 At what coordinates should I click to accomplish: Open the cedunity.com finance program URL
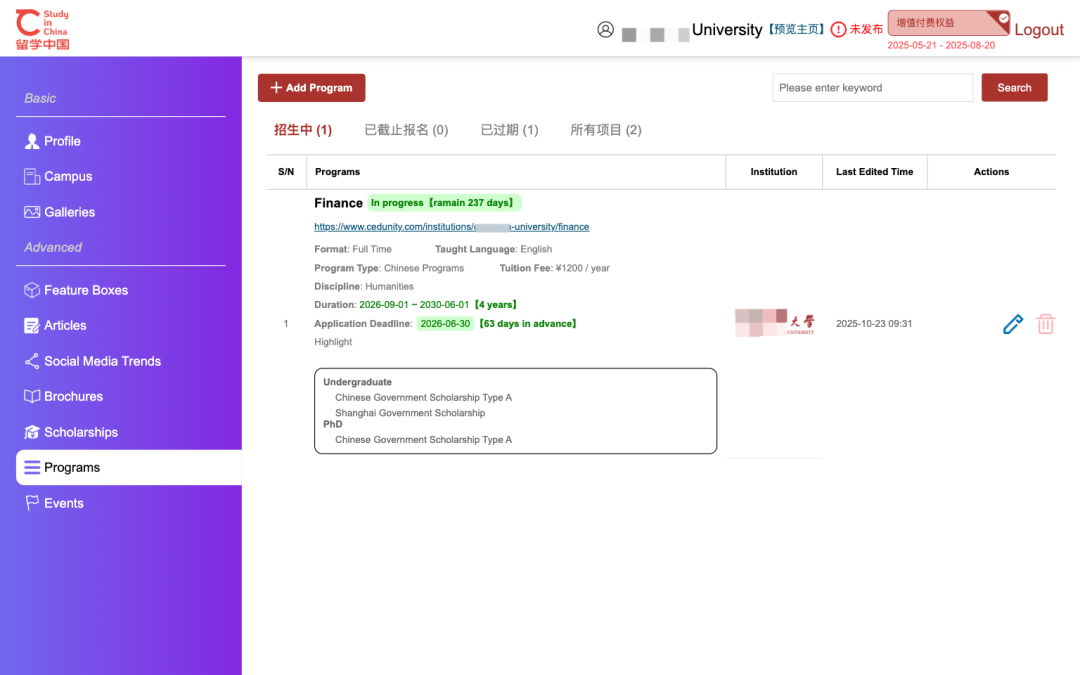pyautogui.click(x=452, y=227)
